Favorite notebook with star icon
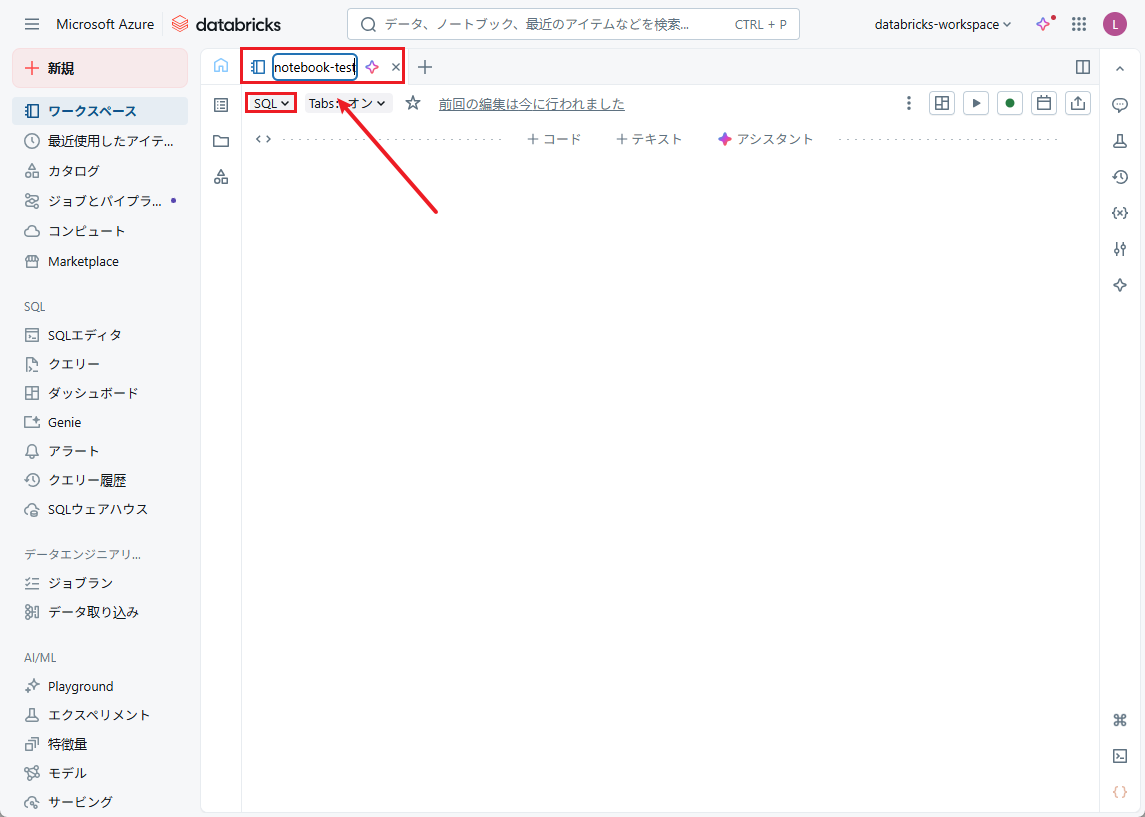The height and width of the screenshot is (817, 1145). pyautogui.click(x=413, y=103)
